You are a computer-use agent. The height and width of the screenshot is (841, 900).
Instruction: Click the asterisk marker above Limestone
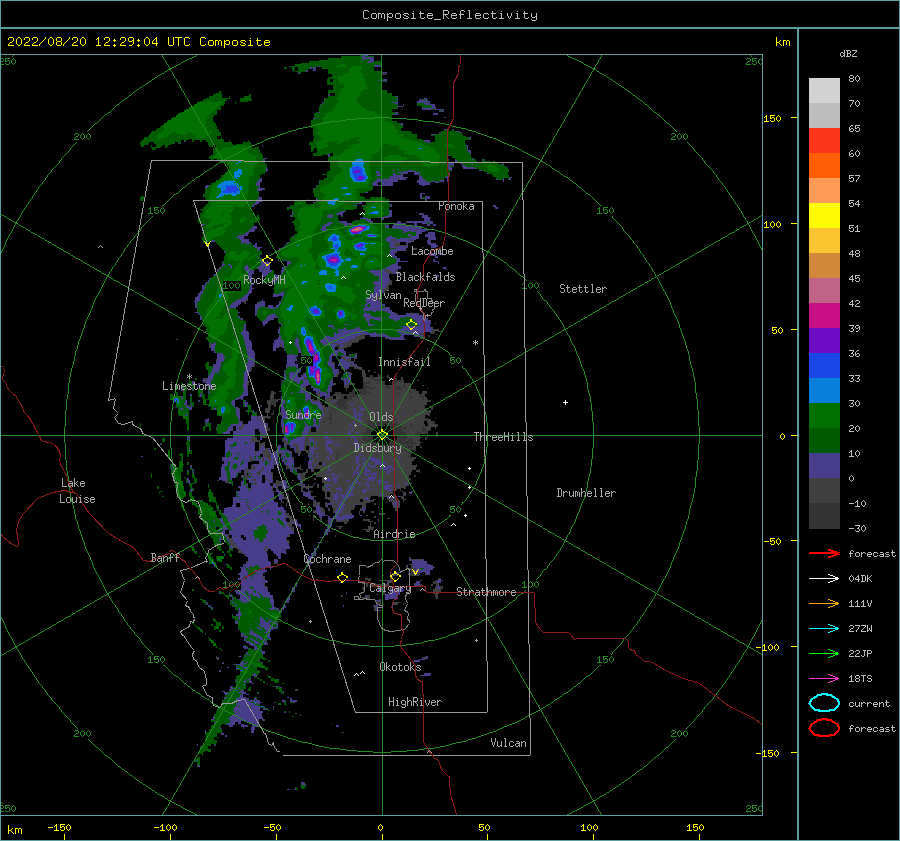coord(189,377)
